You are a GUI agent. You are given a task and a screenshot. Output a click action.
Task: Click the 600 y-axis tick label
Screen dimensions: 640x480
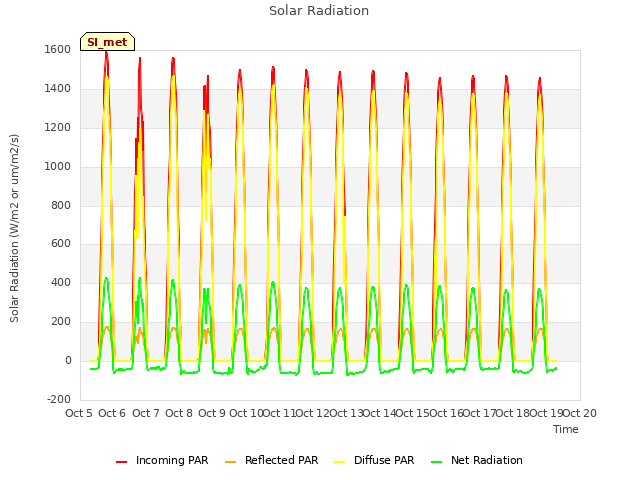point(61,244)
